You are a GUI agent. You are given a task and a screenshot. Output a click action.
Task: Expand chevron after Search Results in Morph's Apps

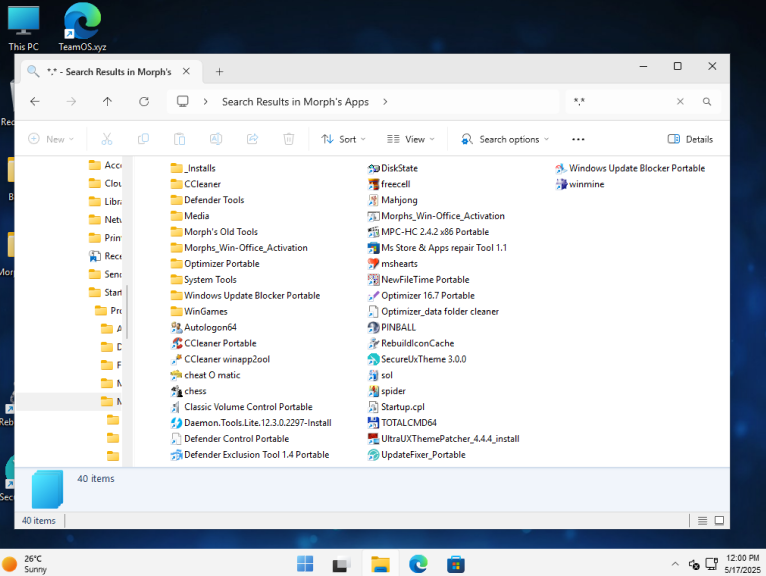385,102
